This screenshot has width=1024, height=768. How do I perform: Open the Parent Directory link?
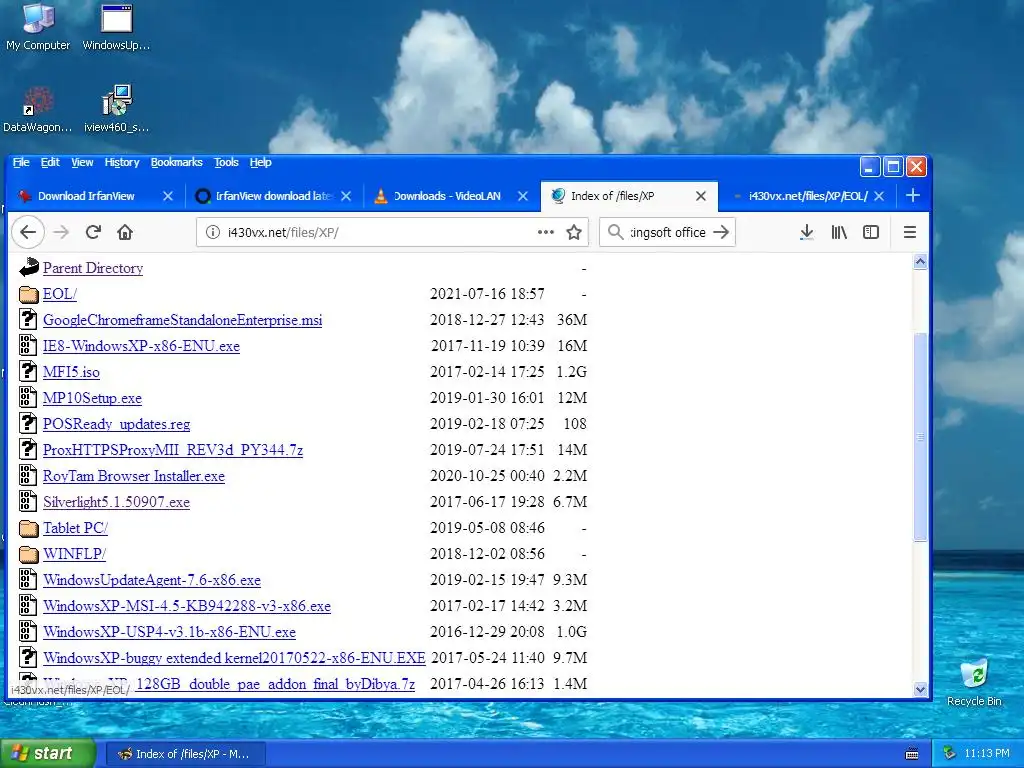click(93, 268)
